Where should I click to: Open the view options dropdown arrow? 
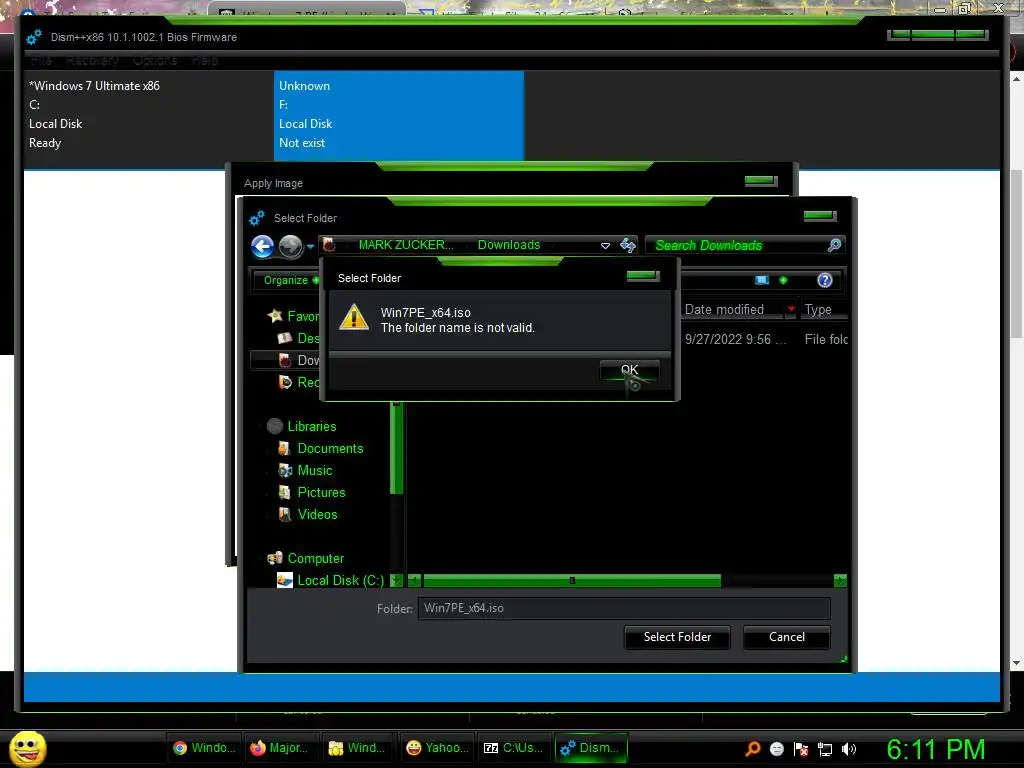tap(783, 280)
